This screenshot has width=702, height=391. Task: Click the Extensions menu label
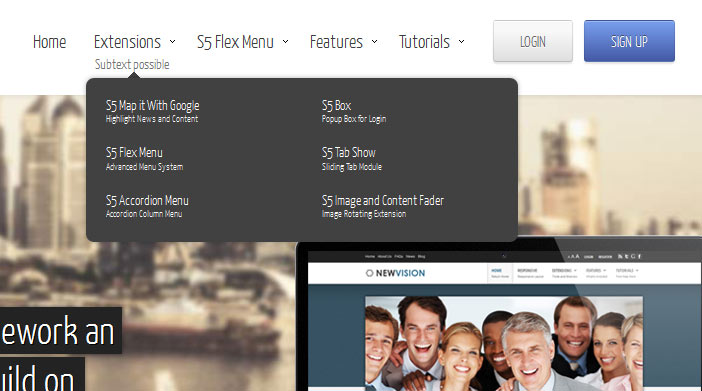[127, 42]
